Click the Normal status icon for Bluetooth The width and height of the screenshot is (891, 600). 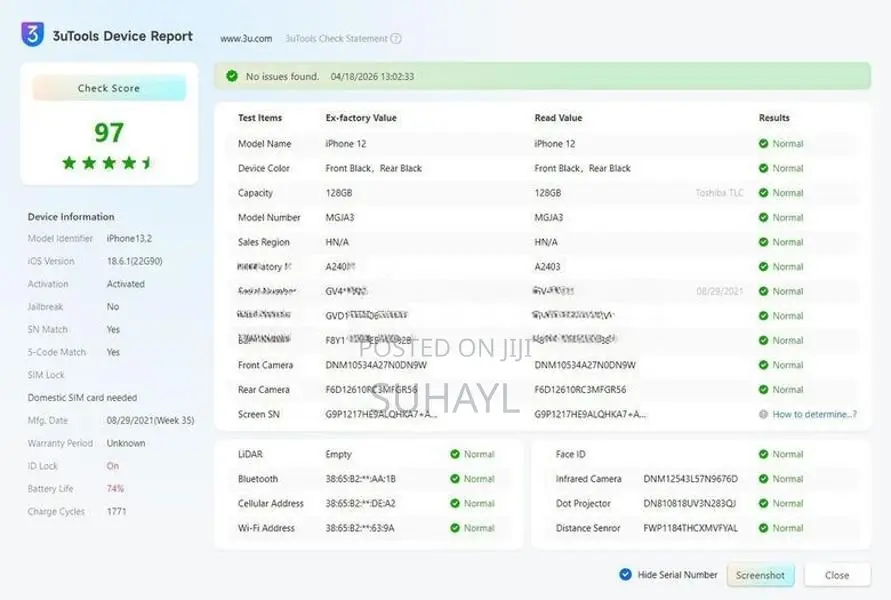pos(455,479)
